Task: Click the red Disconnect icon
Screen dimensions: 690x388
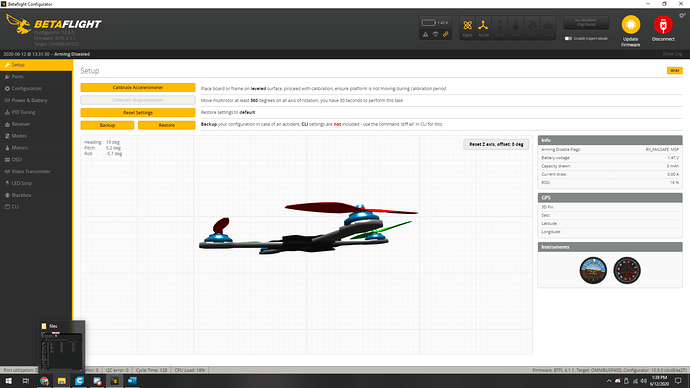Action: coord(663,25)
